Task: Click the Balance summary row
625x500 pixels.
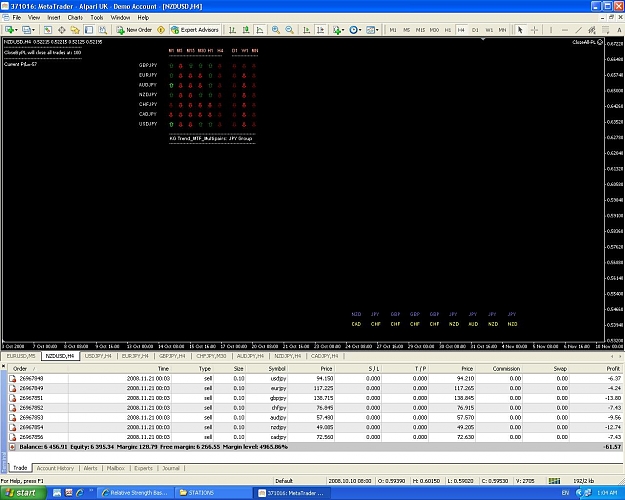Action: (x=315, y=447)
